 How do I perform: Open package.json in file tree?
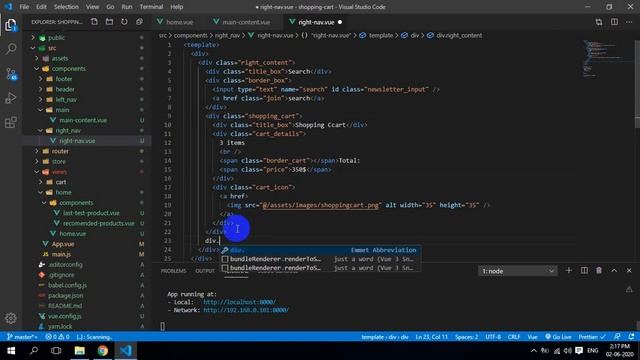point(65,296)
